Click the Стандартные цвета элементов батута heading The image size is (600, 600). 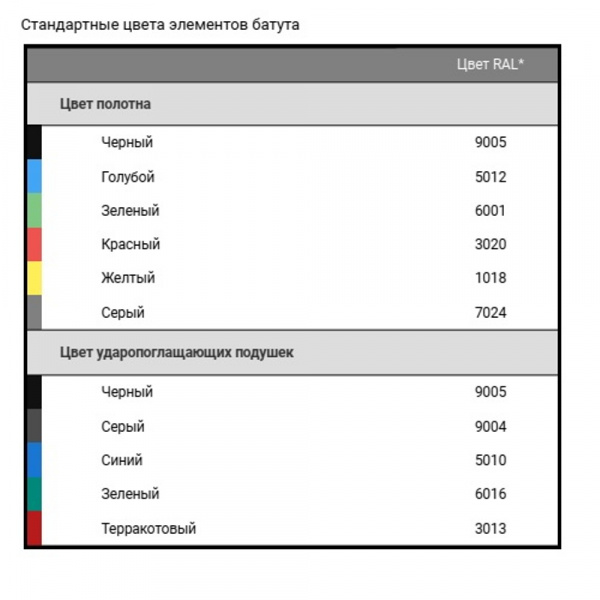pos(160,25)
